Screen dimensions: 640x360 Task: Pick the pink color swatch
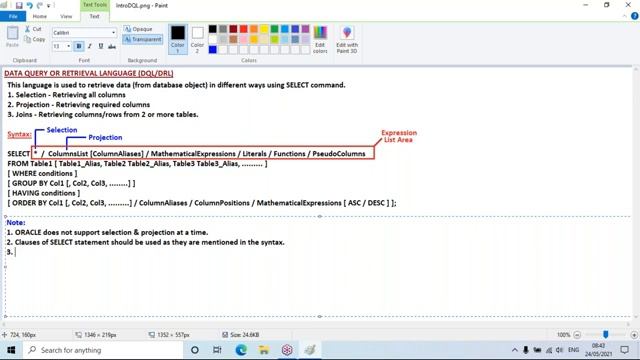click(x=244, y=39)
